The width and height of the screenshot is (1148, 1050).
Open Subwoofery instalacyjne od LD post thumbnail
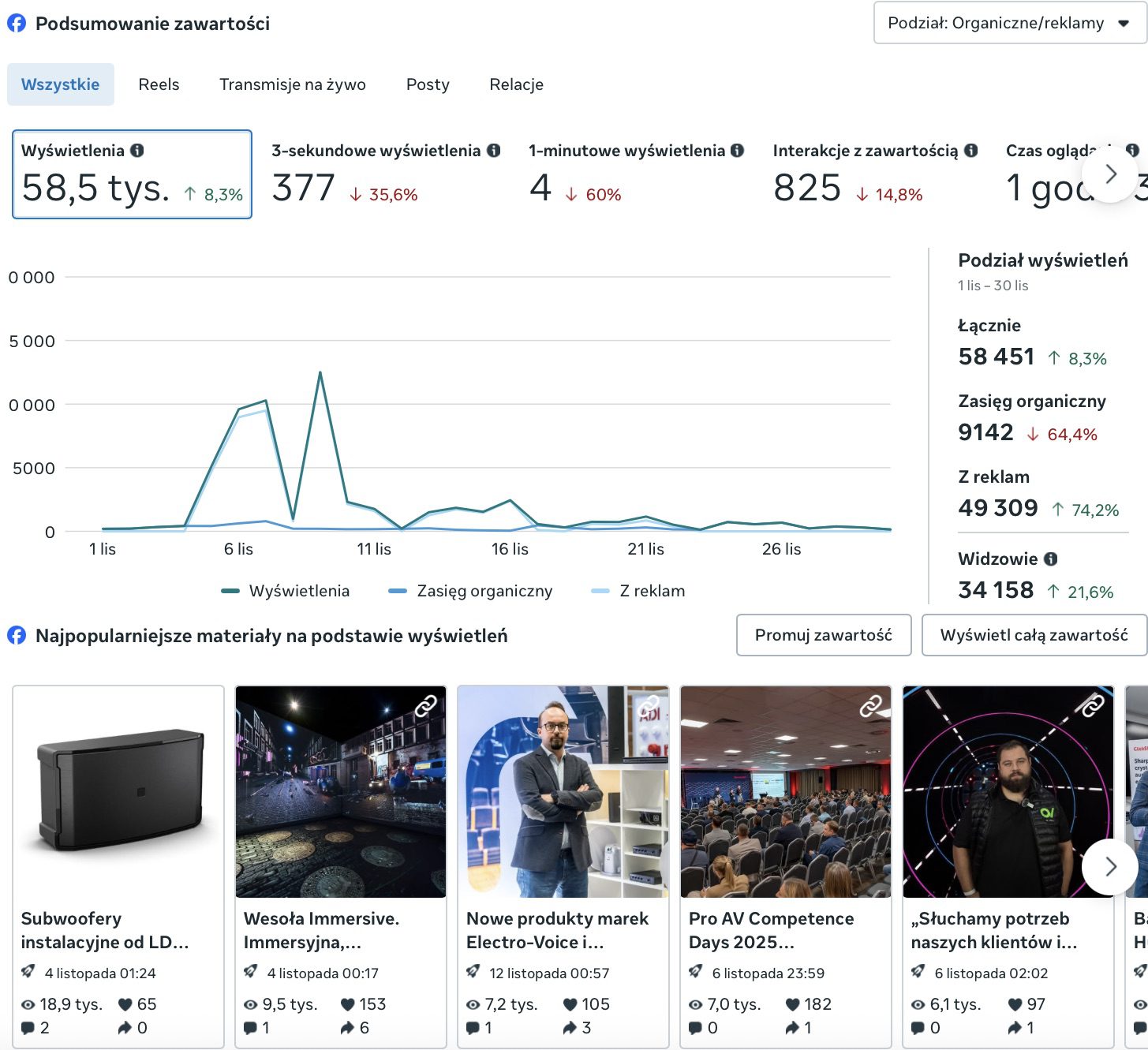click(118, 791)
